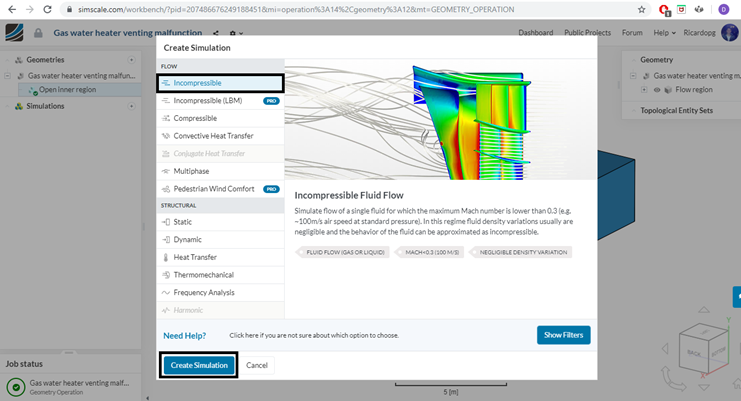Click the rotate view arrow icon

coord(672,379)
